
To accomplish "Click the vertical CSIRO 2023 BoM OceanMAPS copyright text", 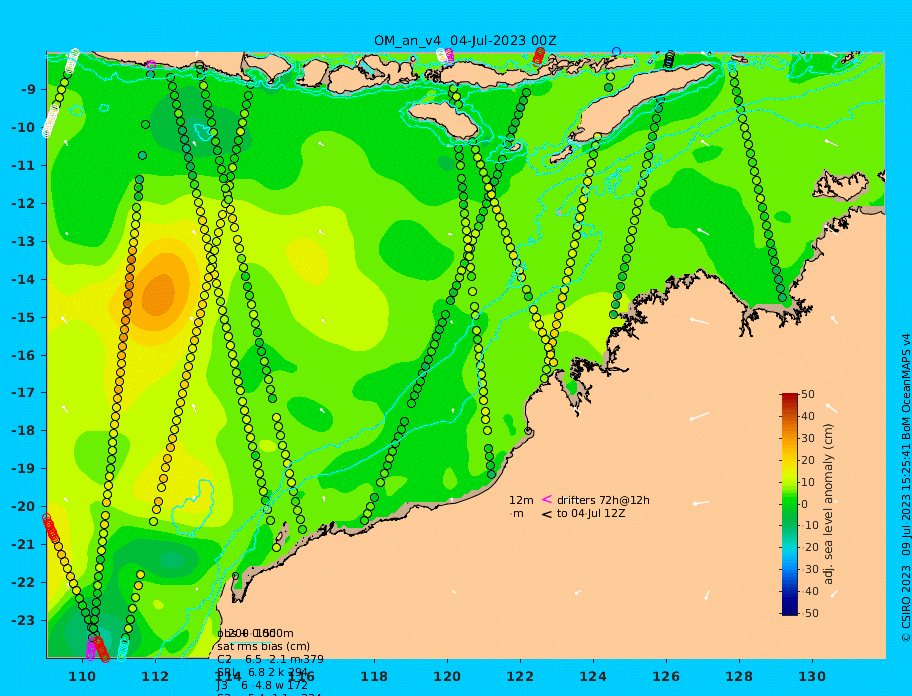I will tap(906, 488).
